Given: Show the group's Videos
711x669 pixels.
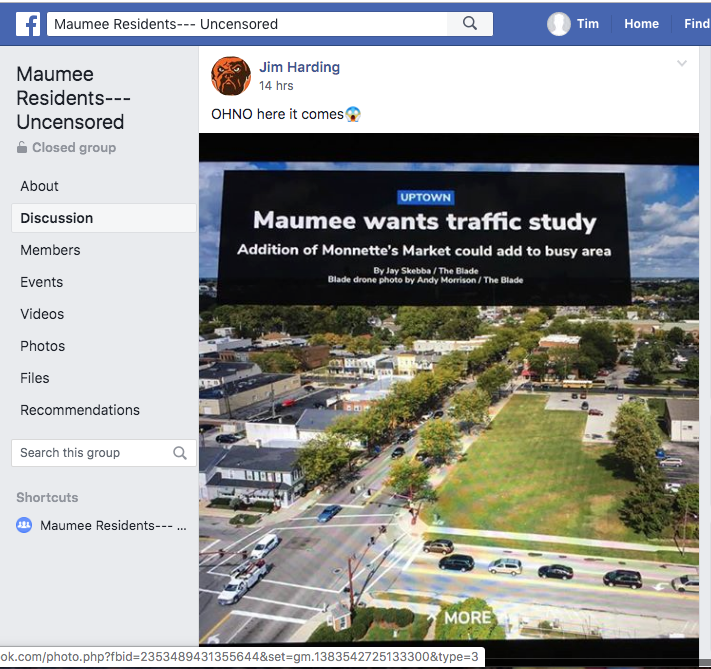Looking at the screenshot, I should 42,314.
